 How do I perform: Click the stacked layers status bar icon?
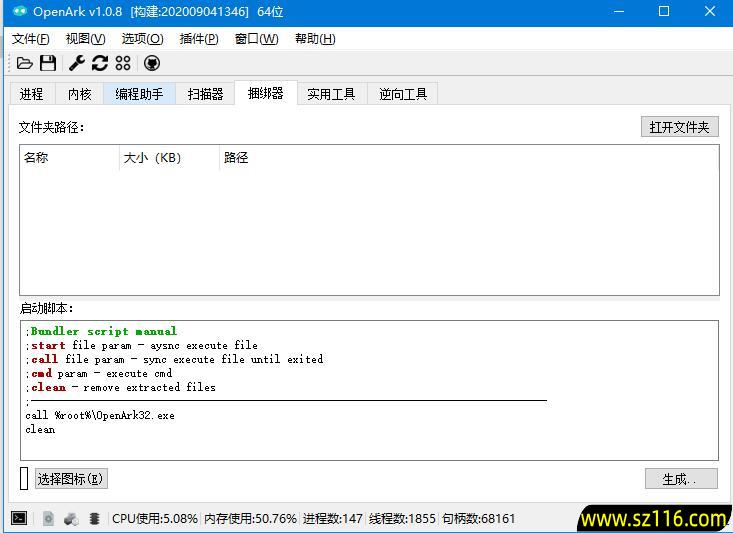[x=94, y=518]
